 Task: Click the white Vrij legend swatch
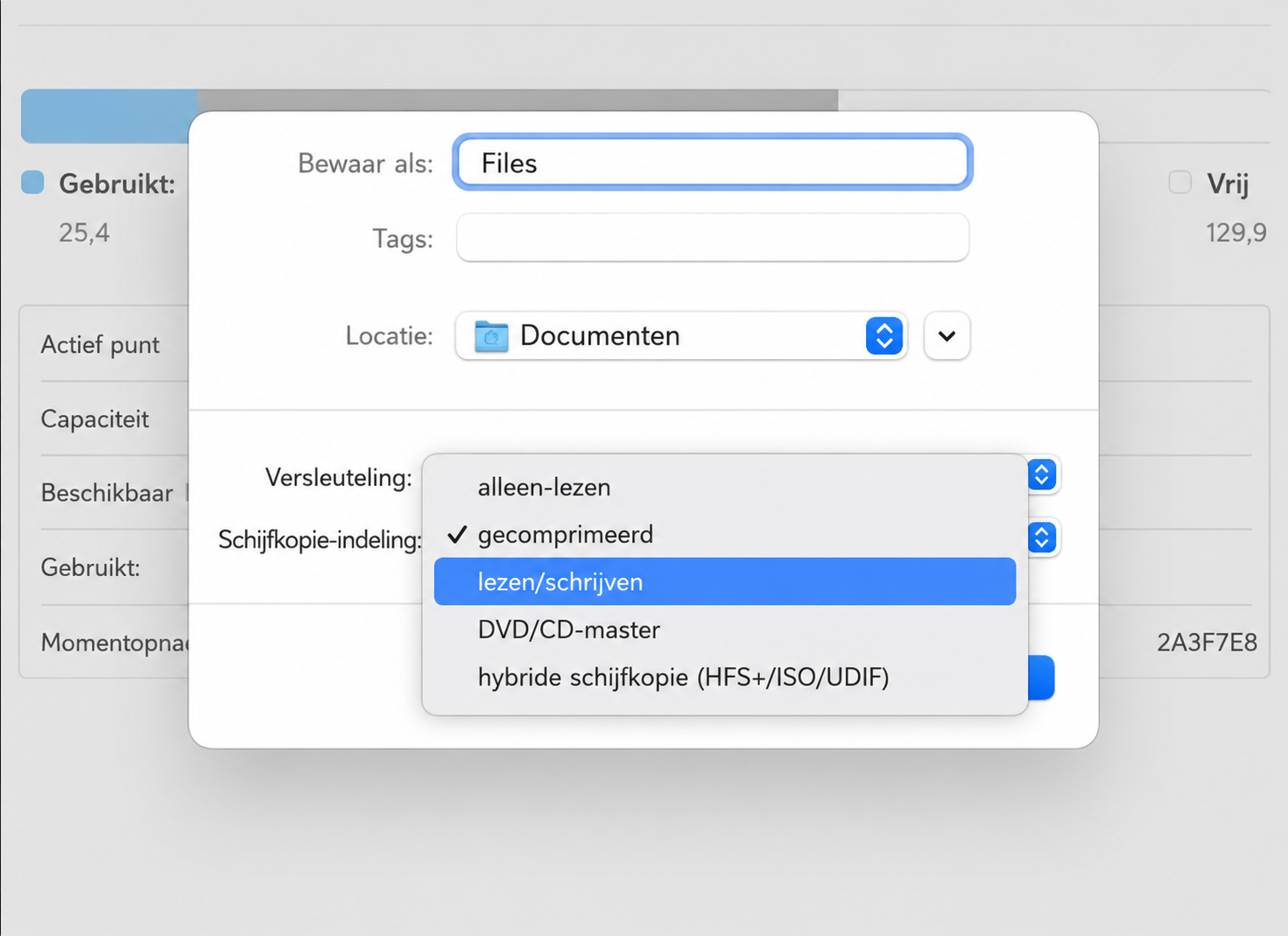(x=1179, y=182)
